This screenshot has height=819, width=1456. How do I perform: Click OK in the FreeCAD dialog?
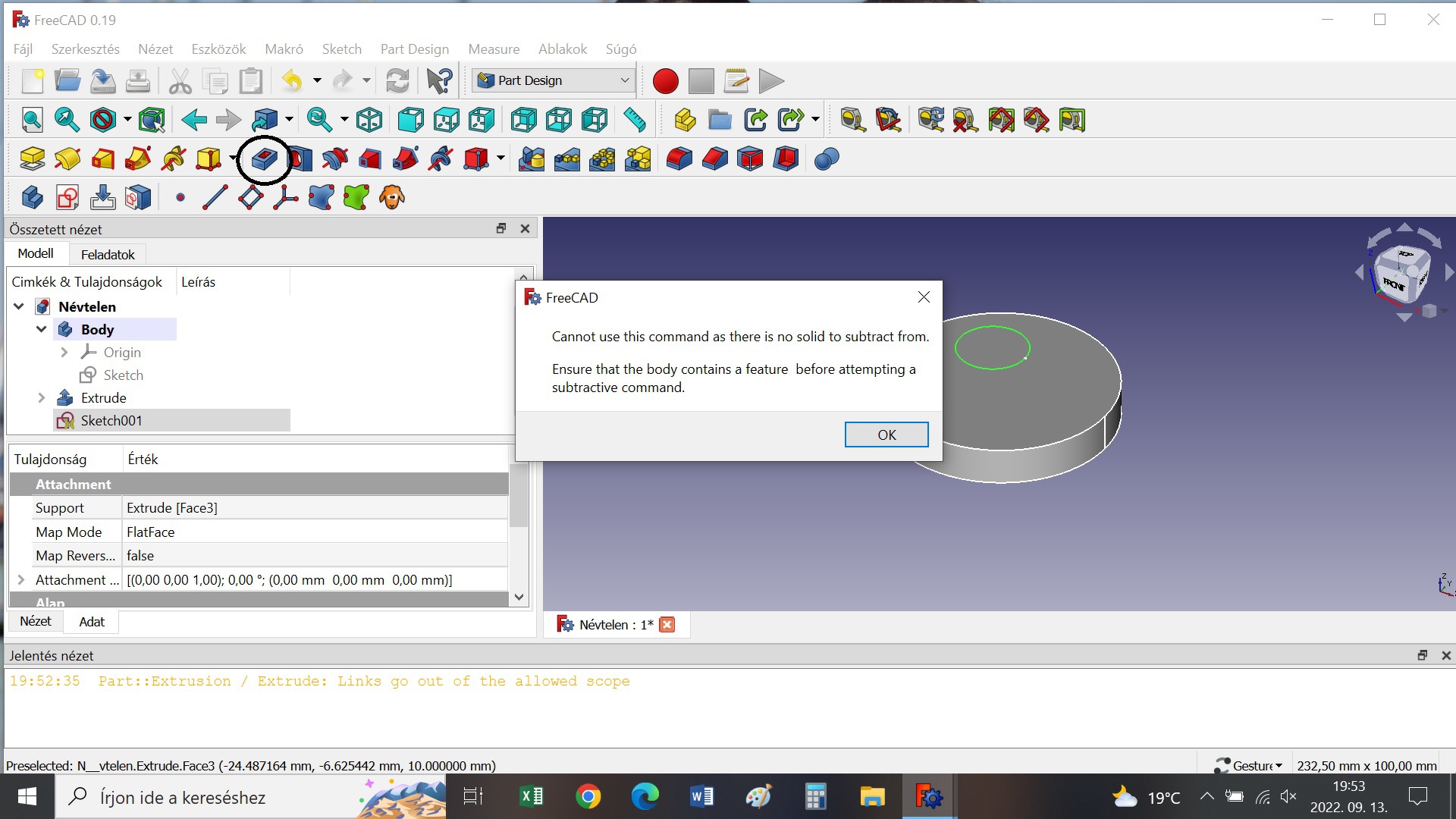(x=886, y=435)
